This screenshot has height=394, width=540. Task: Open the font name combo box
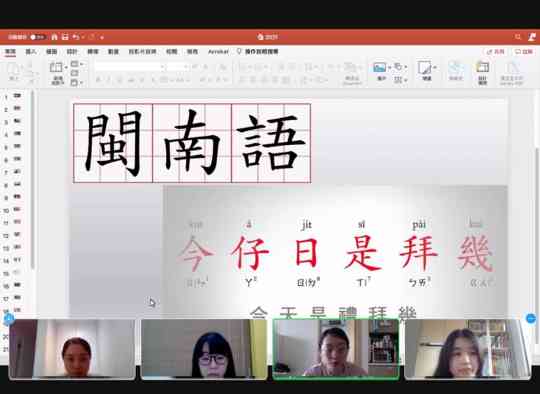coord(130,67)
